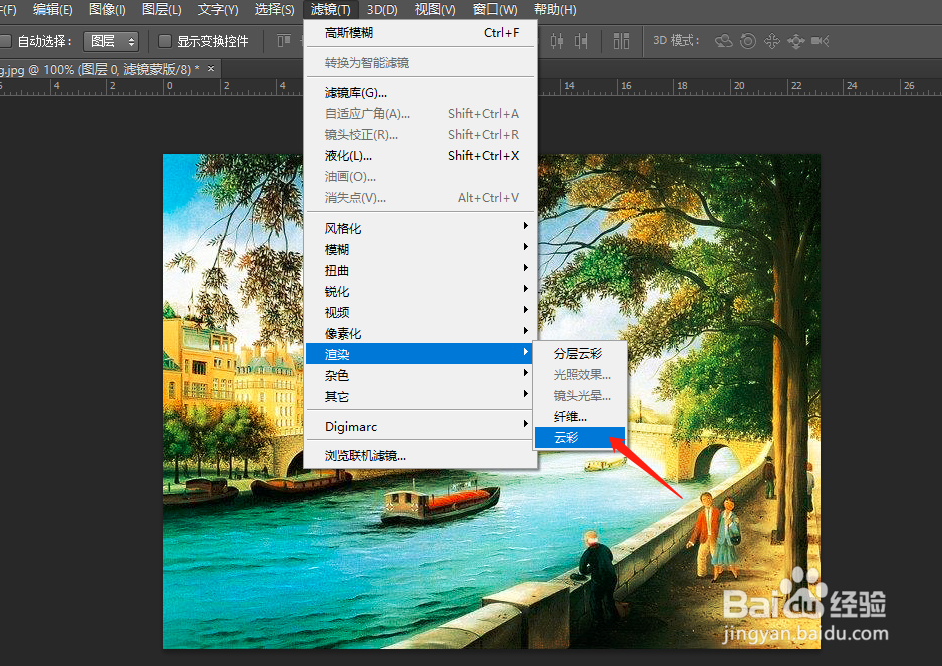Choose 纤维... from render submenu
Viewport: 942px width, 666px height.
580,417
